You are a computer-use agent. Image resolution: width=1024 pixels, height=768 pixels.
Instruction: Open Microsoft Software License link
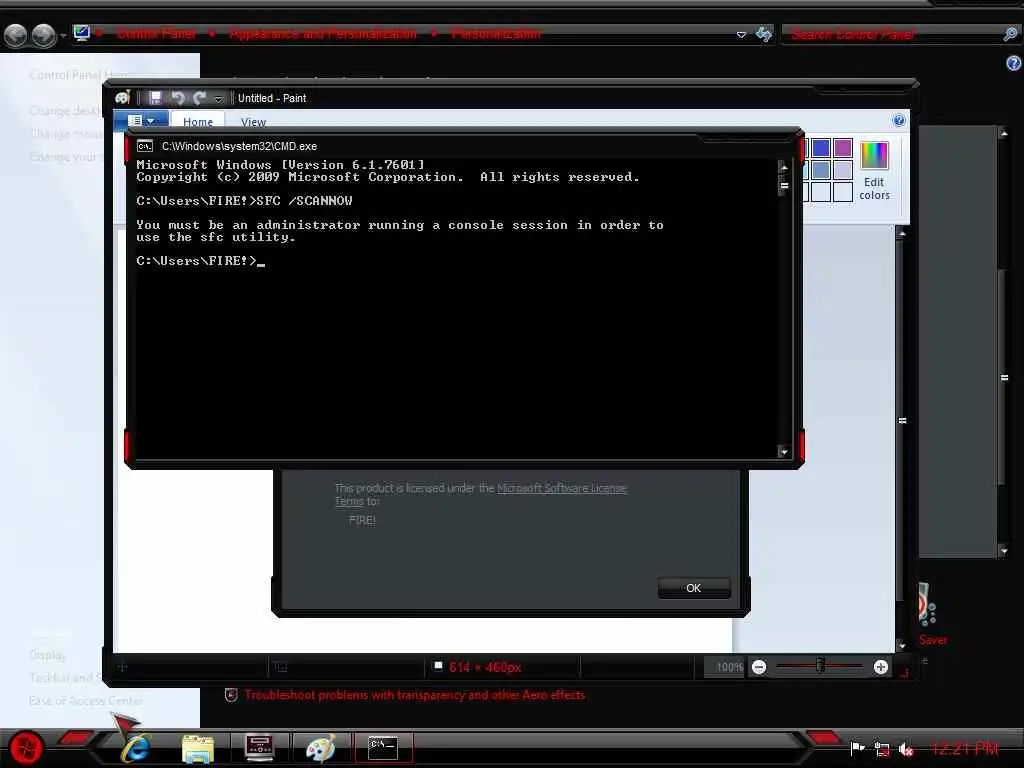[562, 488]
